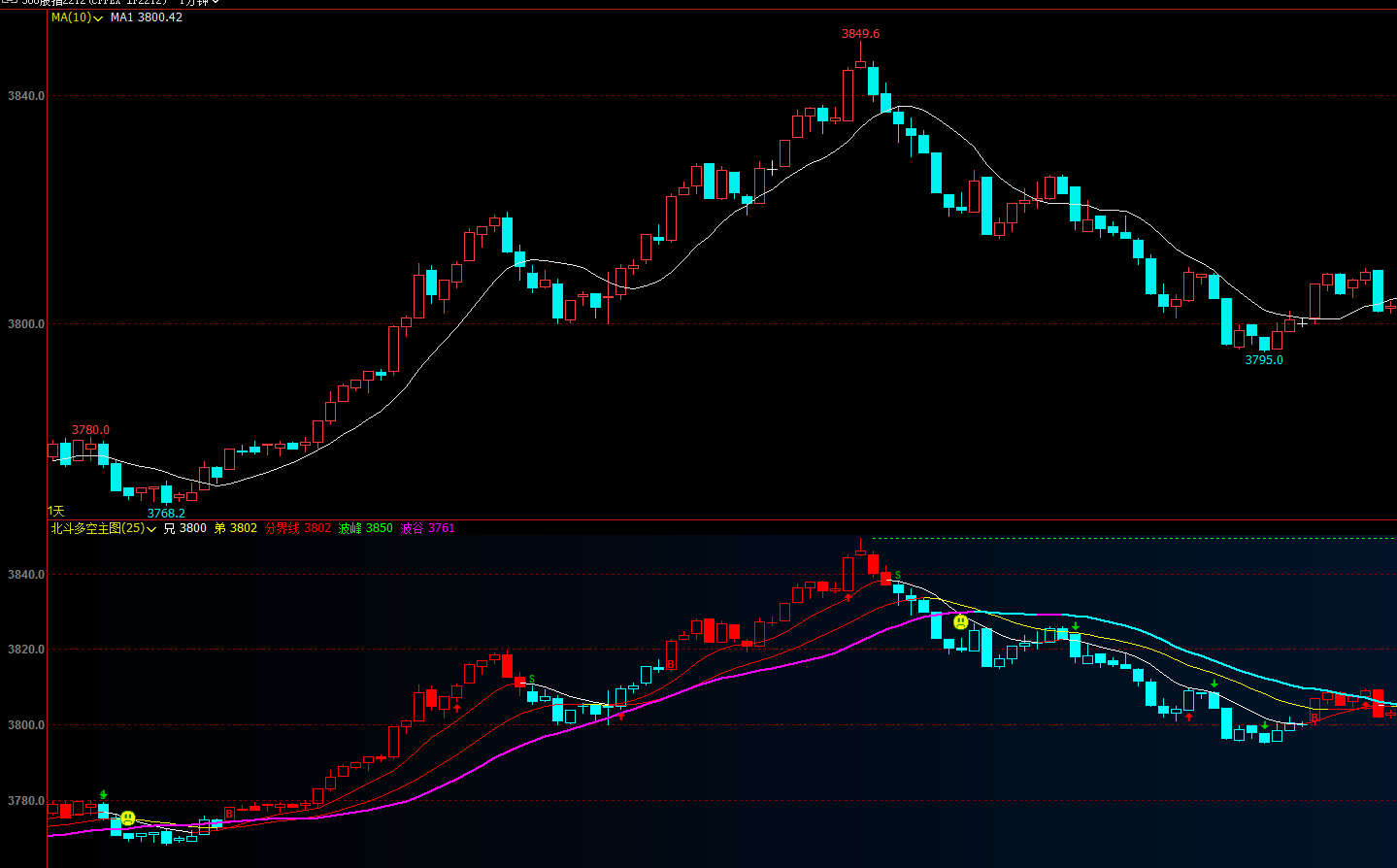Click the 3768.2 low price label
This screenshot has height=868, width=1397.
(166, 514)
